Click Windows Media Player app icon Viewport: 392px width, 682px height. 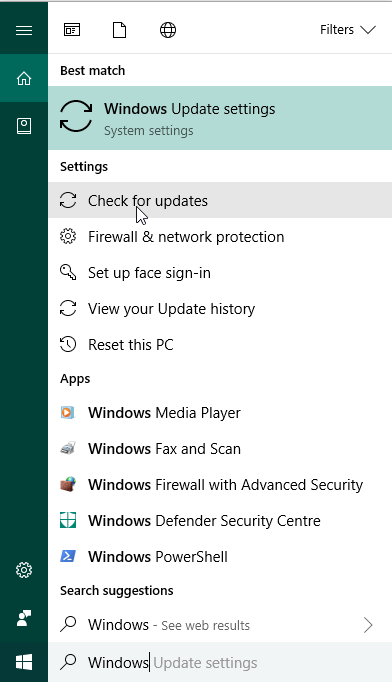(x=67, y=412)
